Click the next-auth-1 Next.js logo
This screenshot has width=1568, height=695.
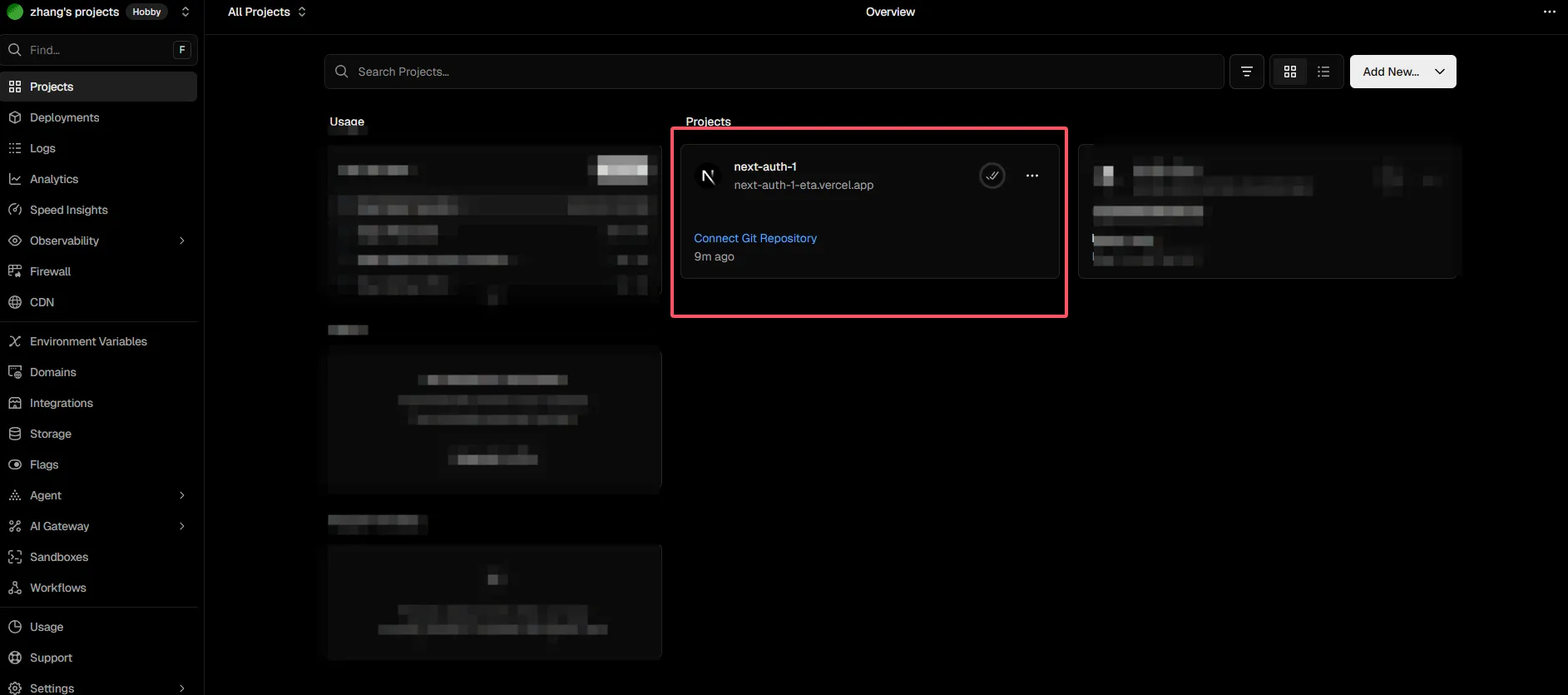point(708,176)
